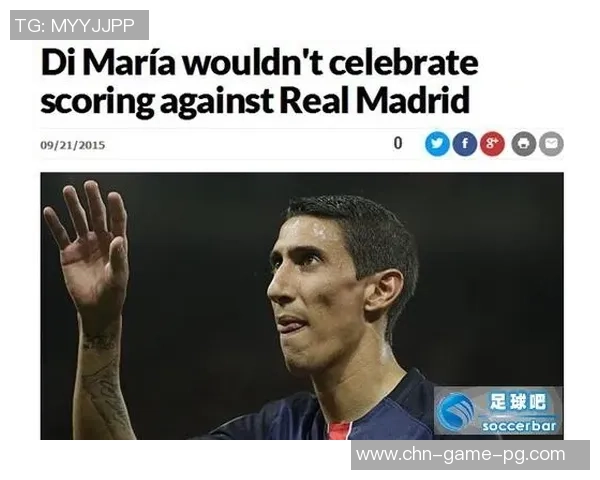Email the article using the envelope icon
Viewport: 600px width, 480px height.
pyautogui.click(x=551, y=144)
